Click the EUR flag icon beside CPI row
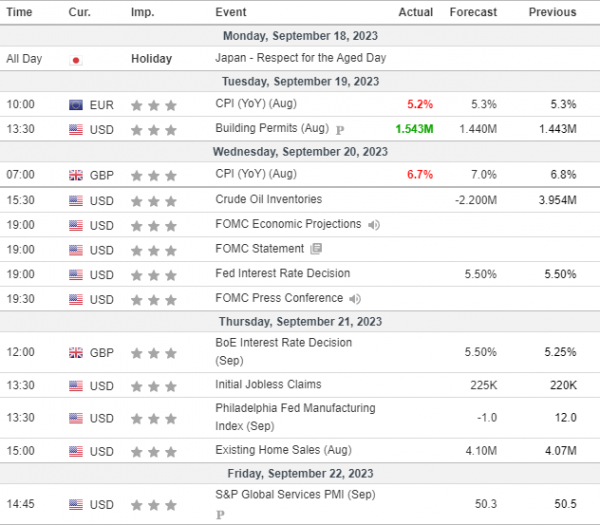Viewport: 600px width, 525px height. click(76, 104)
